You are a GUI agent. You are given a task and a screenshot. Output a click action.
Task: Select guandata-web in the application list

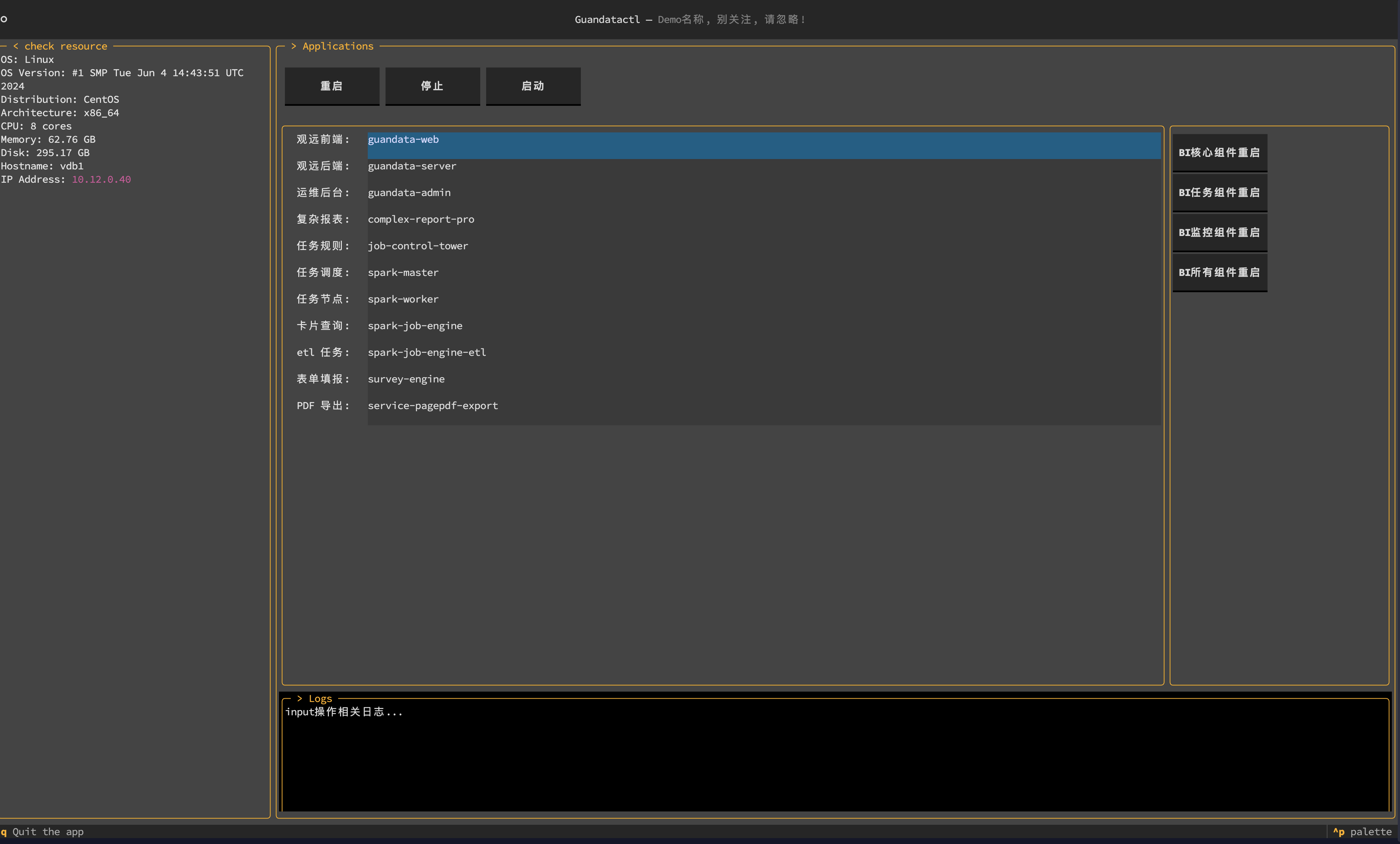click(x=403, y=140)
